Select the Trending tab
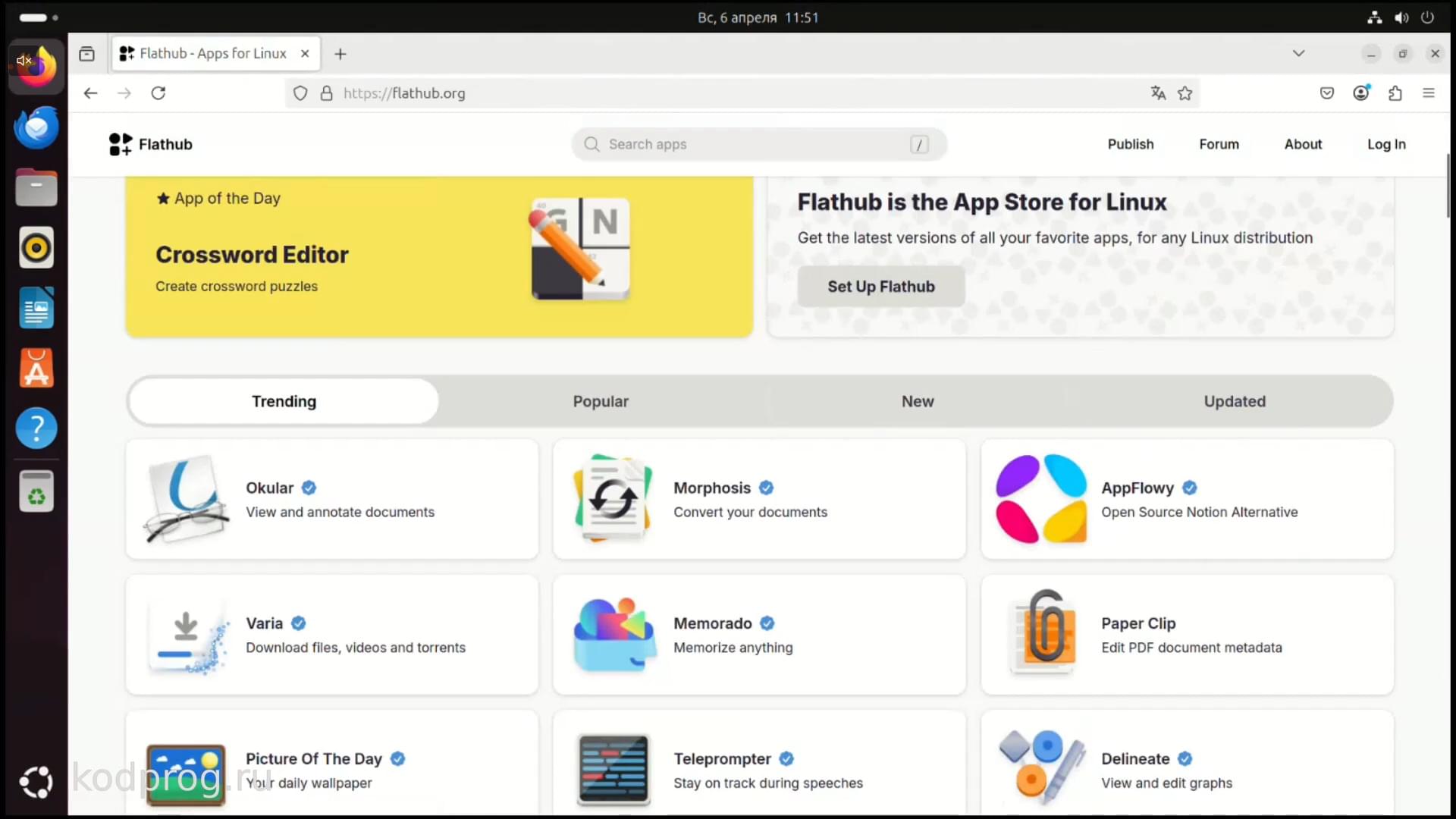1456x819 pixels. pyautogui.click(x=284, y=401)
